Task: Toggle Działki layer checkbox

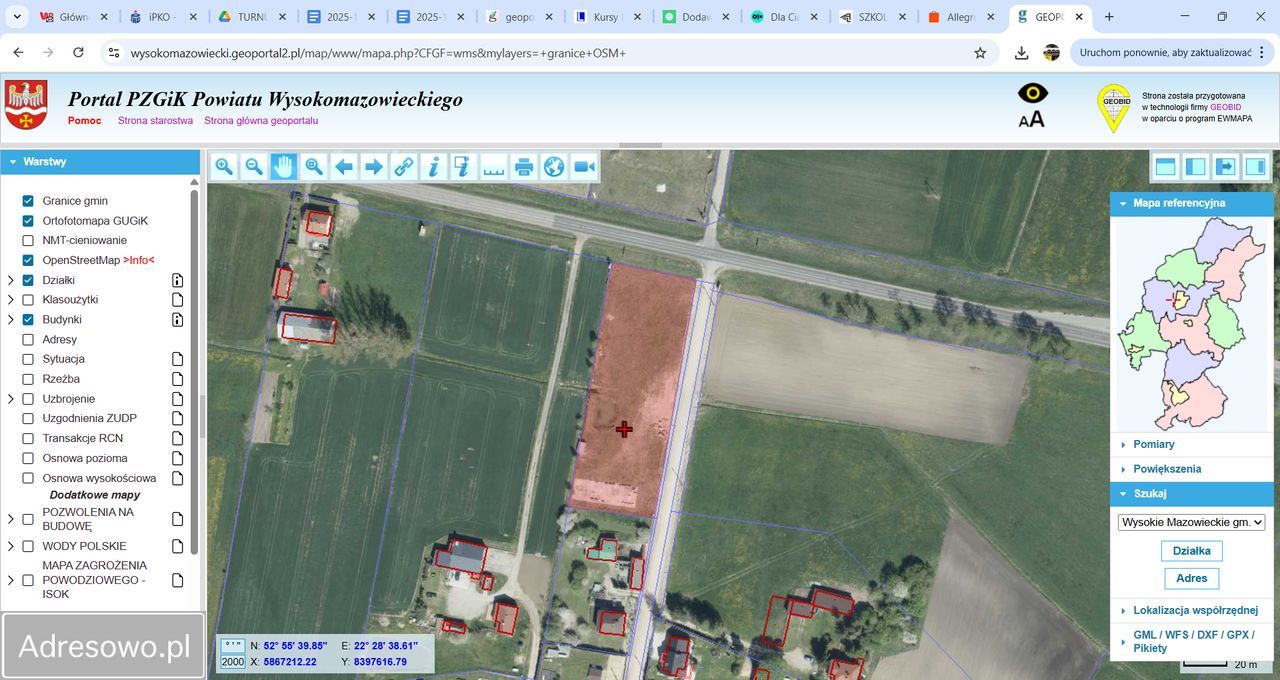Action: coord(28,280)
